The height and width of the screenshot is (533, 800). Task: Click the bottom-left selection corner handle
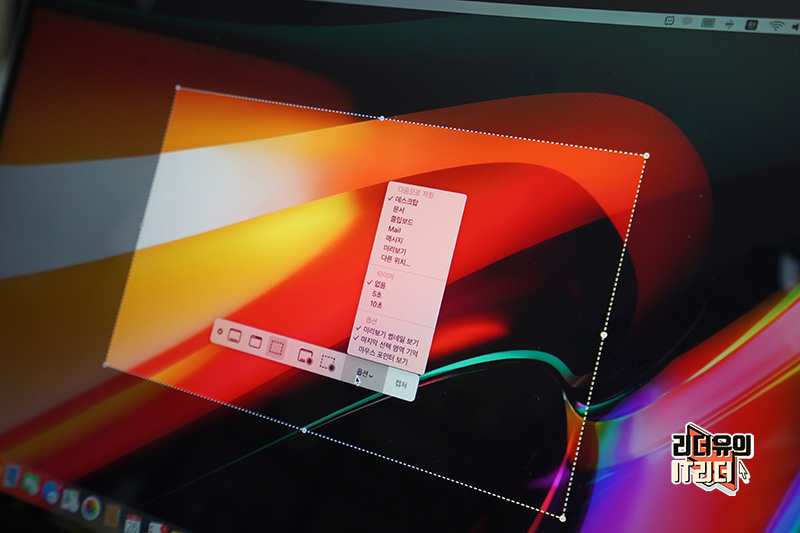coord(105,365)
